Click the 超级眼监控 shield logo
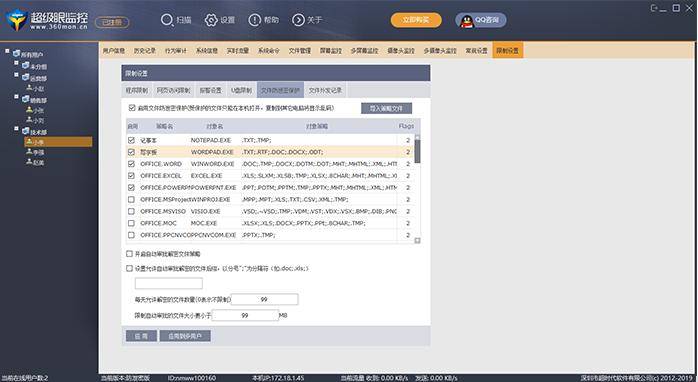 coord(16,20)
